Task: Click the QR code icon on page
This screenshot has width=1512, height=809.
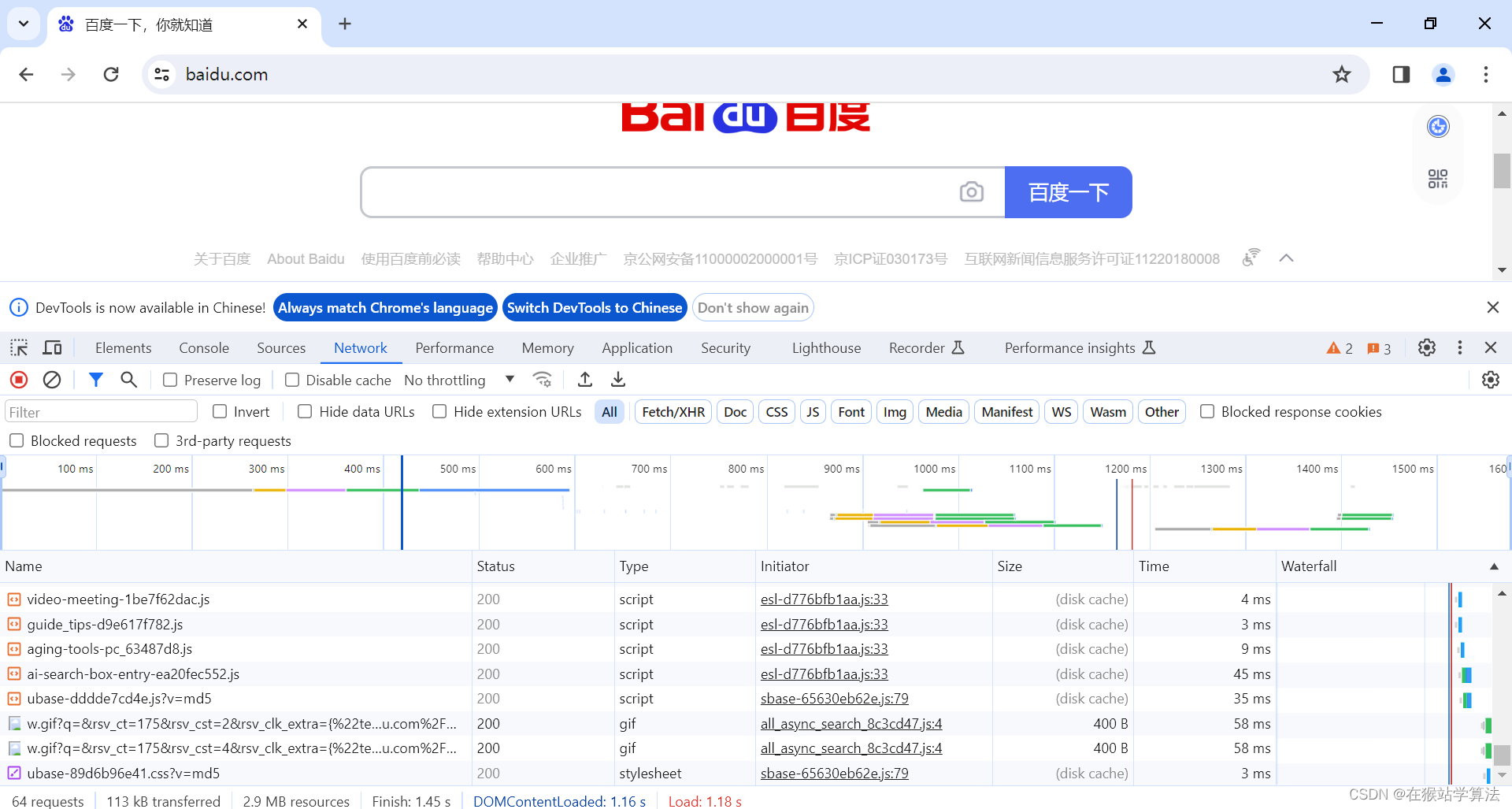Action: [1438, 179]
